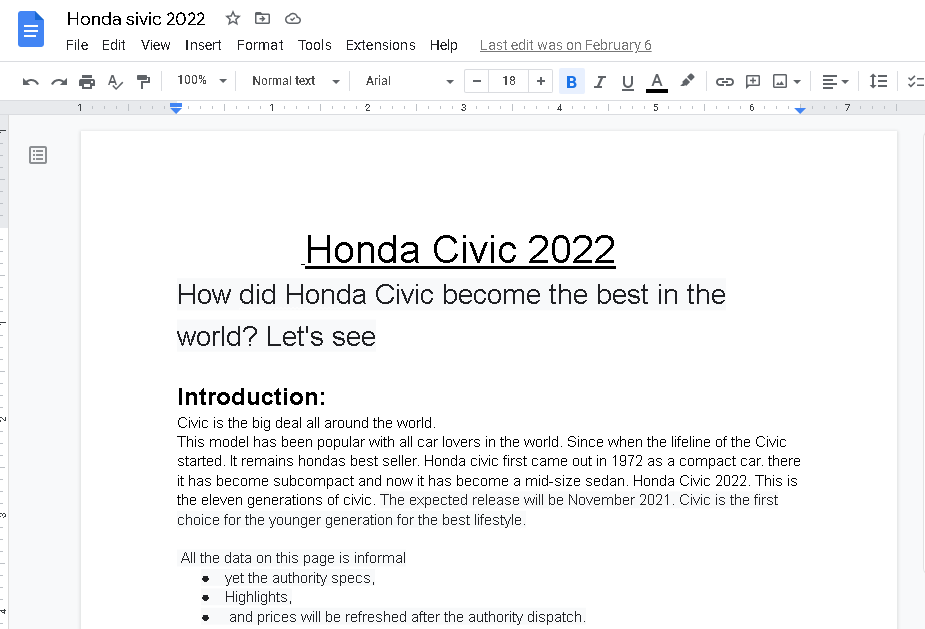Toggle bold formatting
The height and width of the screenshot is (629, 925).
(571, 81)
